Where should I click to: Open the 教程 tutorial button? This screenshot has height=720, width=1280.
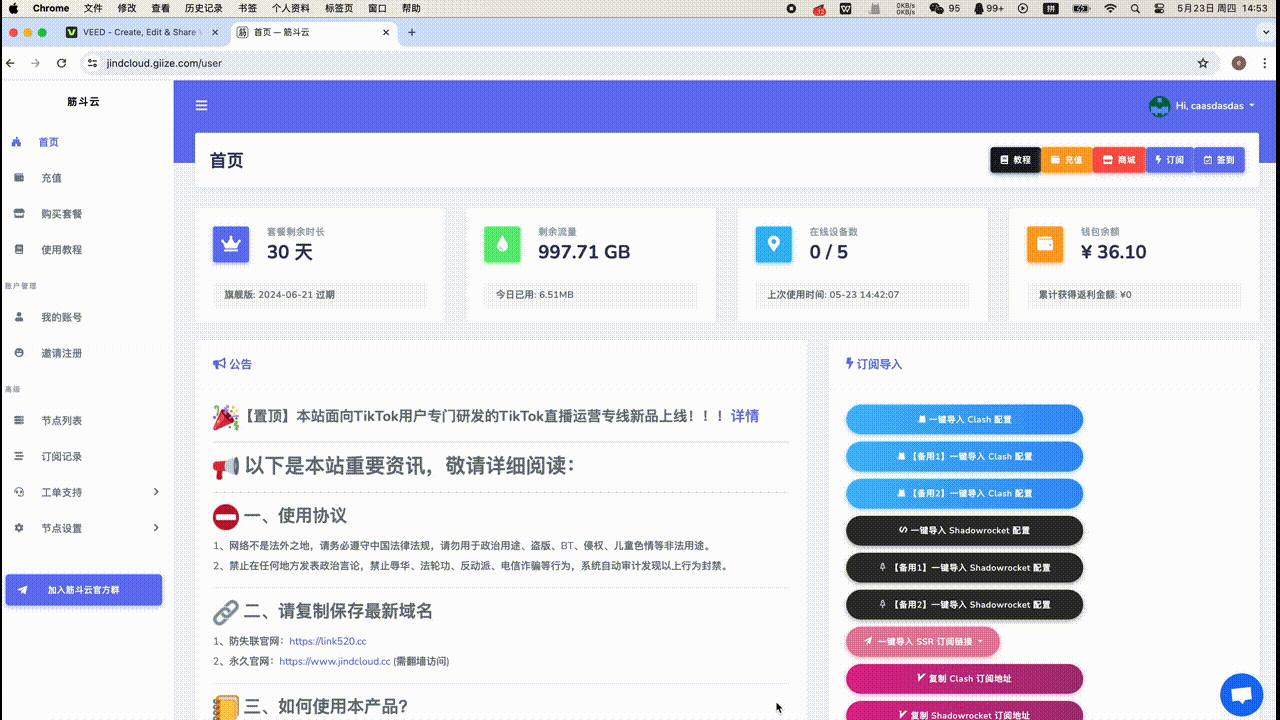[1015, 160]
